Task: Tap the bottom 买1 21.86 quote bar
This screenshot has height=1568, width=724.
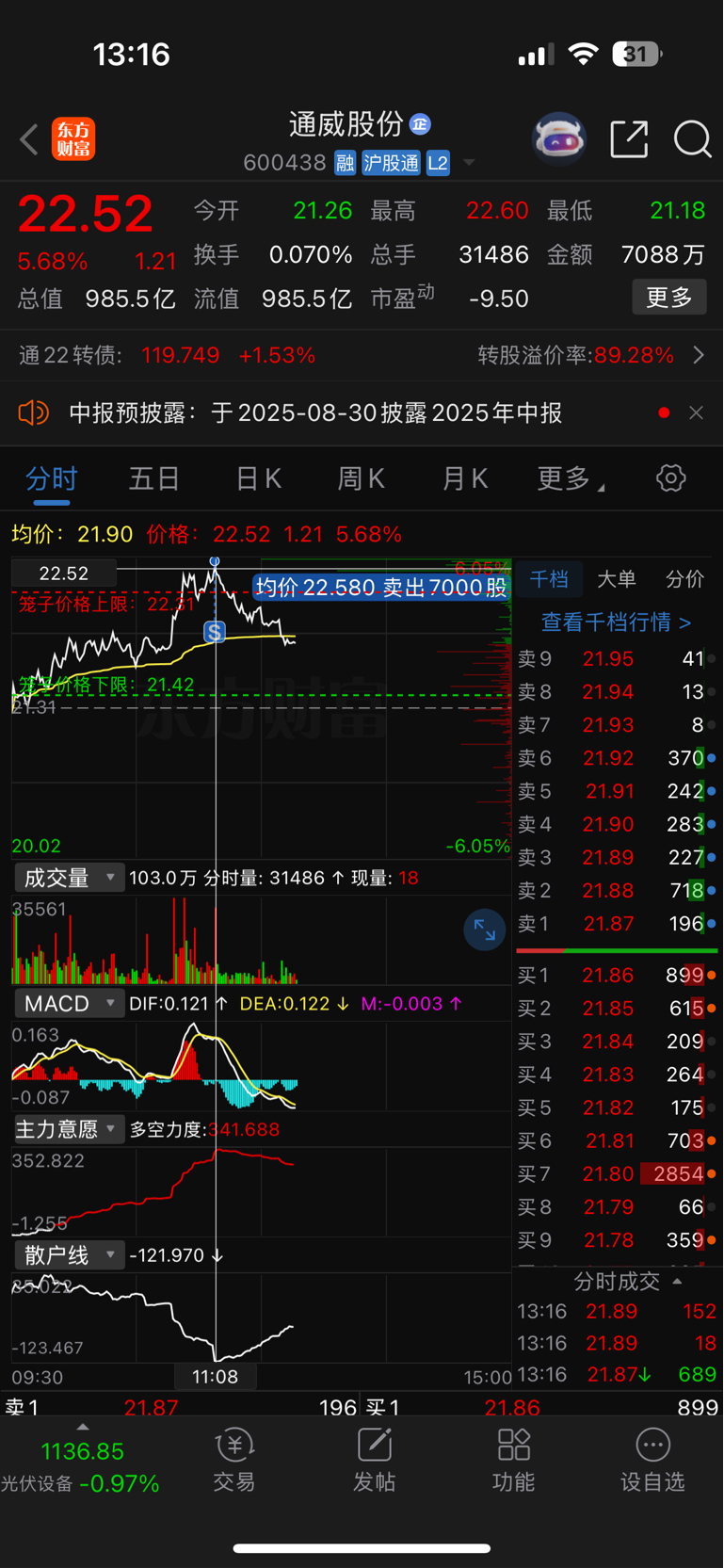Action: tap(542, 1407)
